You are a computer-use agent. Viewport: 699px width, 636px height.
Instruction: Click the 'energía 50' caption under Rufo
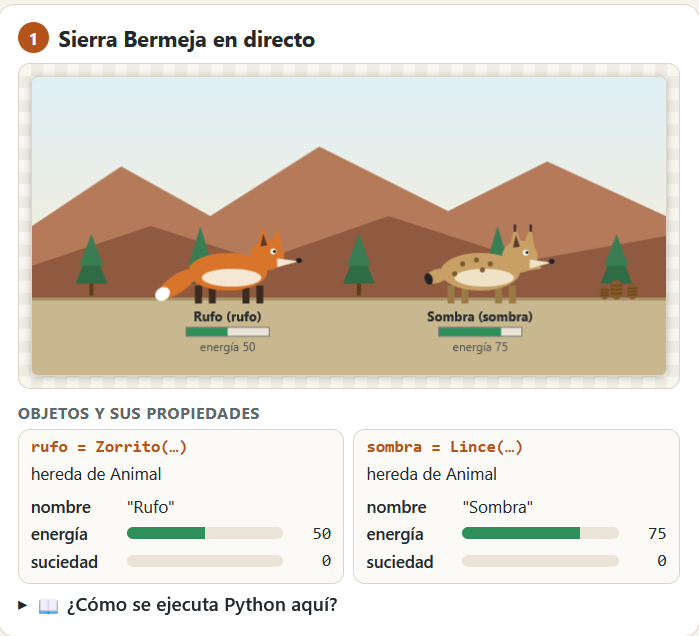(x=227, y=347)
